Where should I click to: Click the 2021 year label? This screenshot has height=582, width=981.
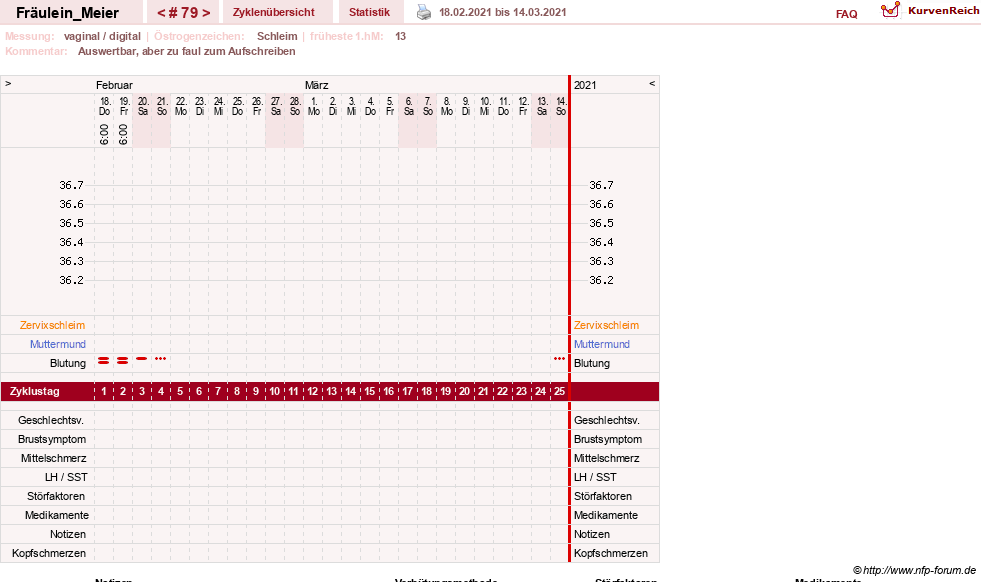point(585,85)
